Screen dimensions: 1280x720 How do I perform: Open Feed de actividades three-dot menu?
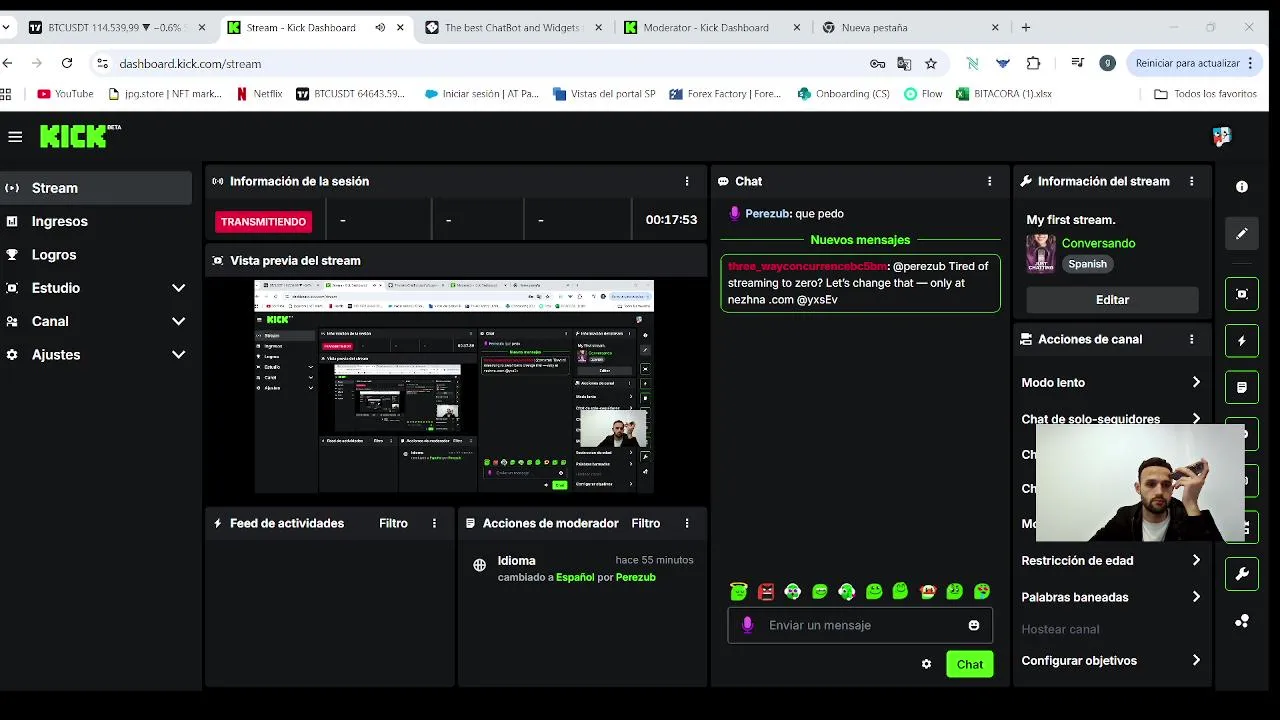[x=434, y=523]
